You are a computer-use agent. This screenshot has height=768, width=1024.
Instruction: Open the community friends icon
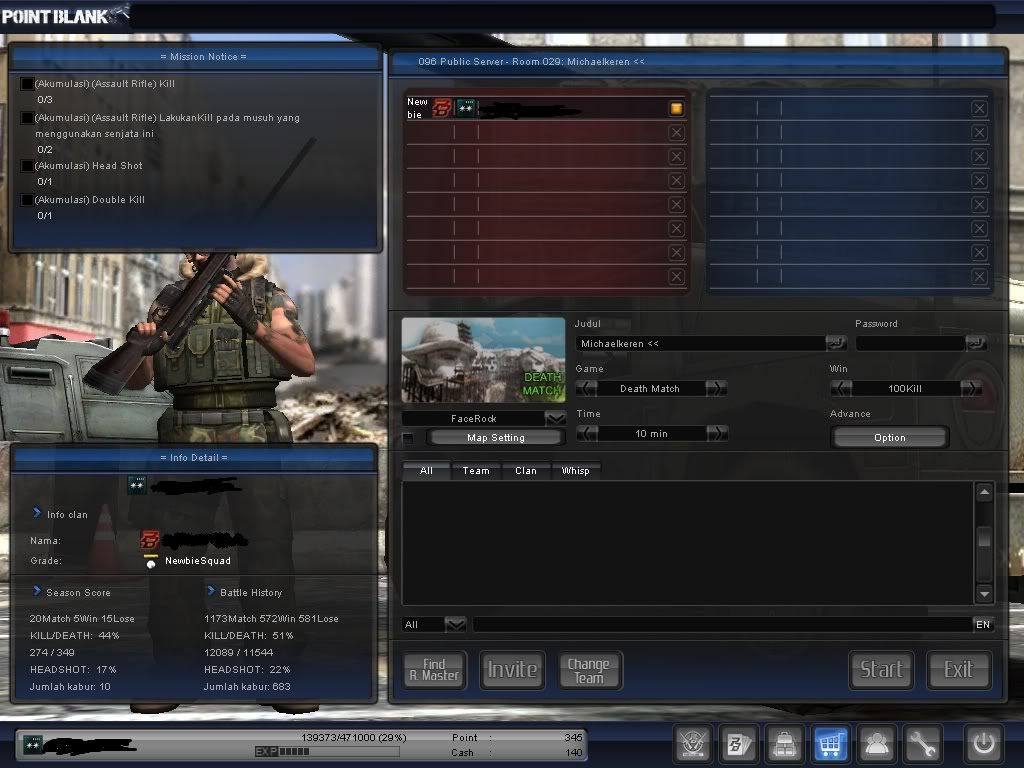[876, 743]
